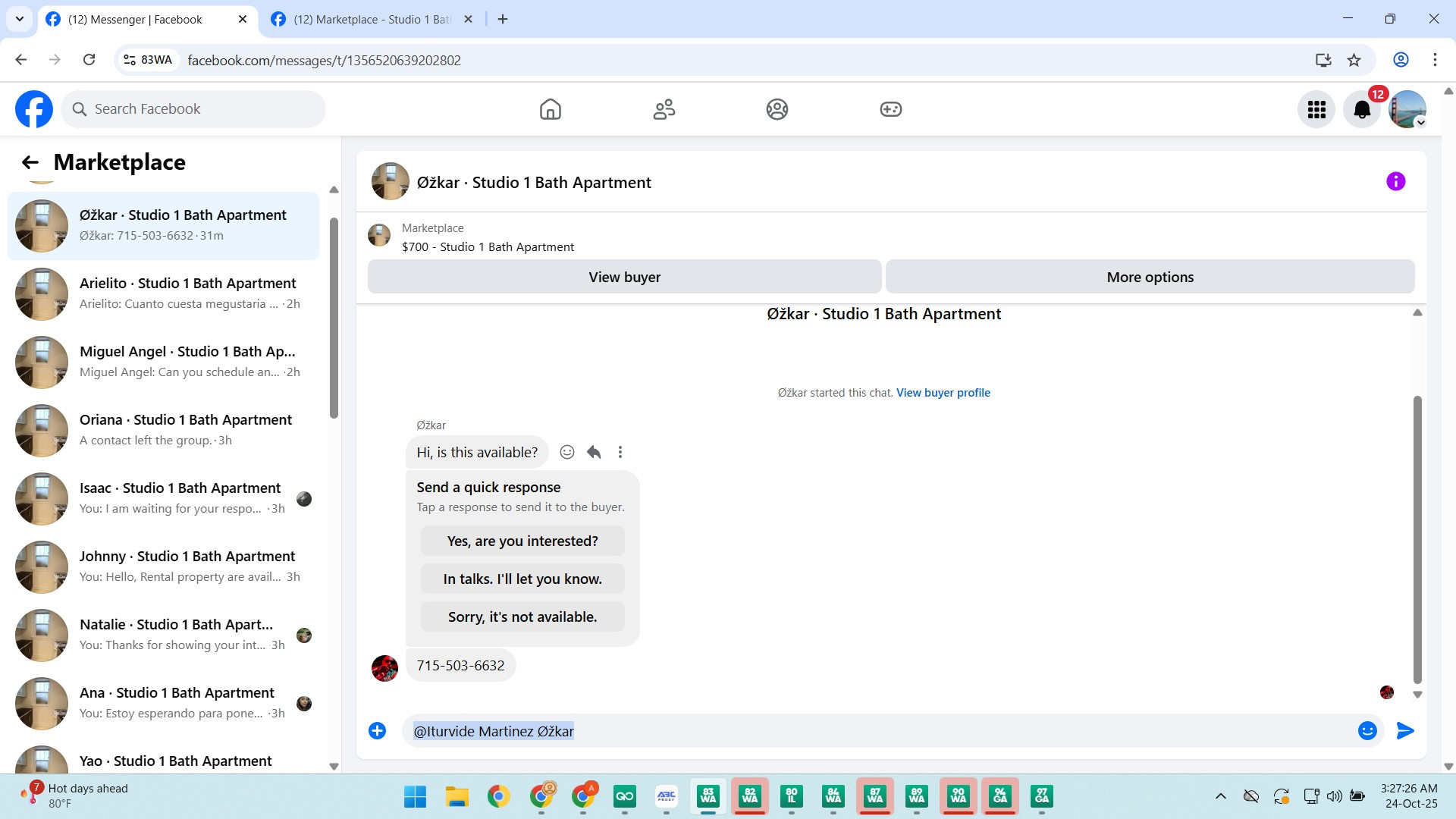Click the listing thumbnail in chat header
This screenshot has height=819, width=1456.
coord(390,181)
